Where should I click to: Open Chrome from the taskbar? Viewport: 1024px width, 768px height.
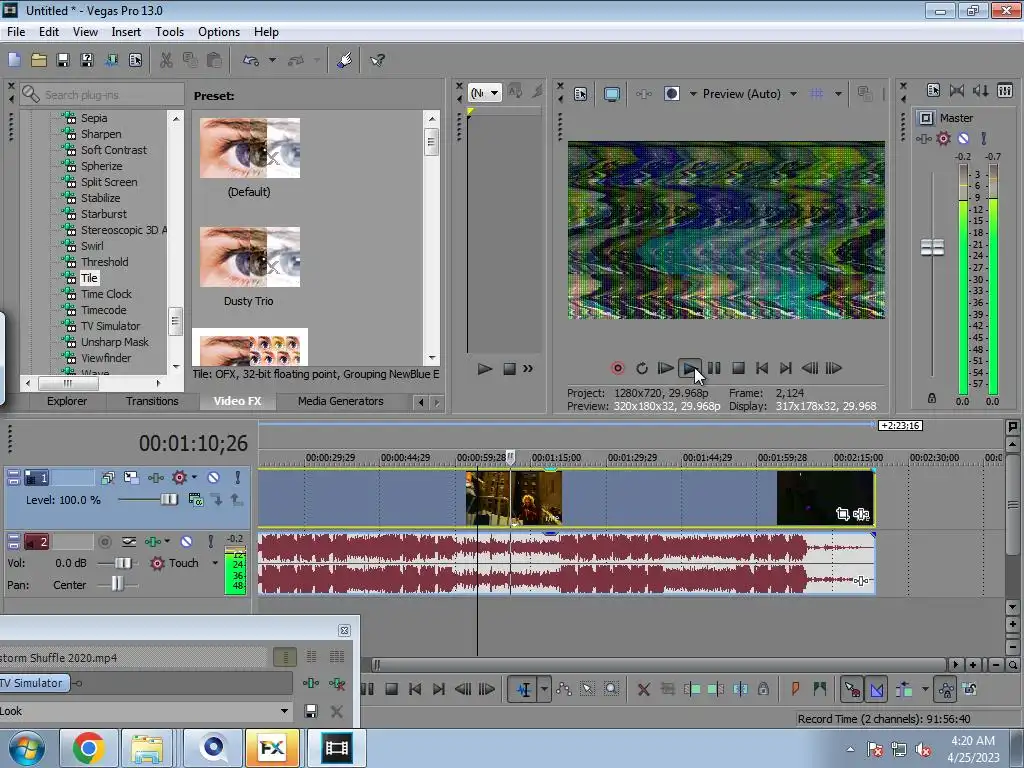[x=89, y=748]
